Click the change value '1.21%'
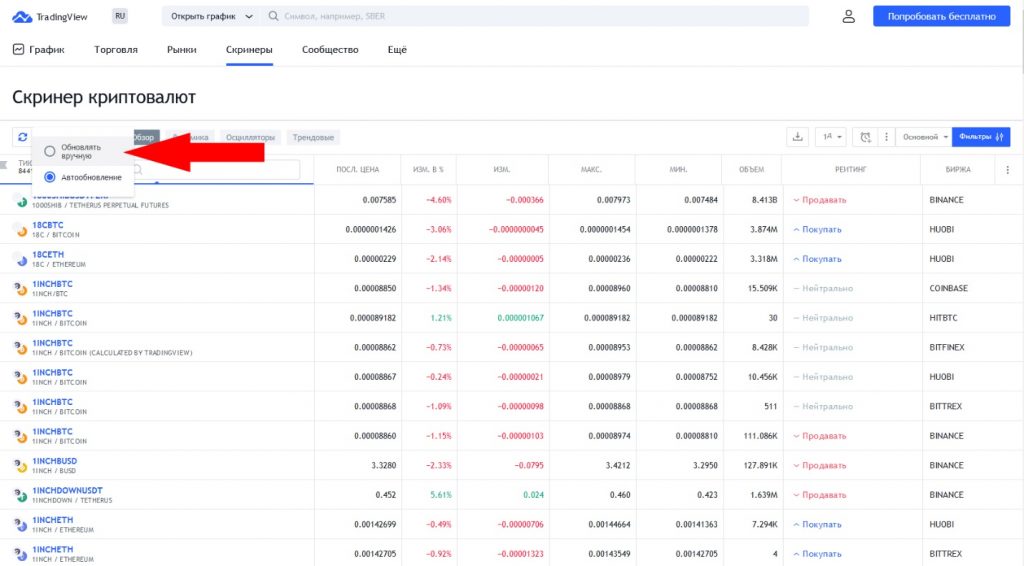1024x566 pixels. (441, 318)
